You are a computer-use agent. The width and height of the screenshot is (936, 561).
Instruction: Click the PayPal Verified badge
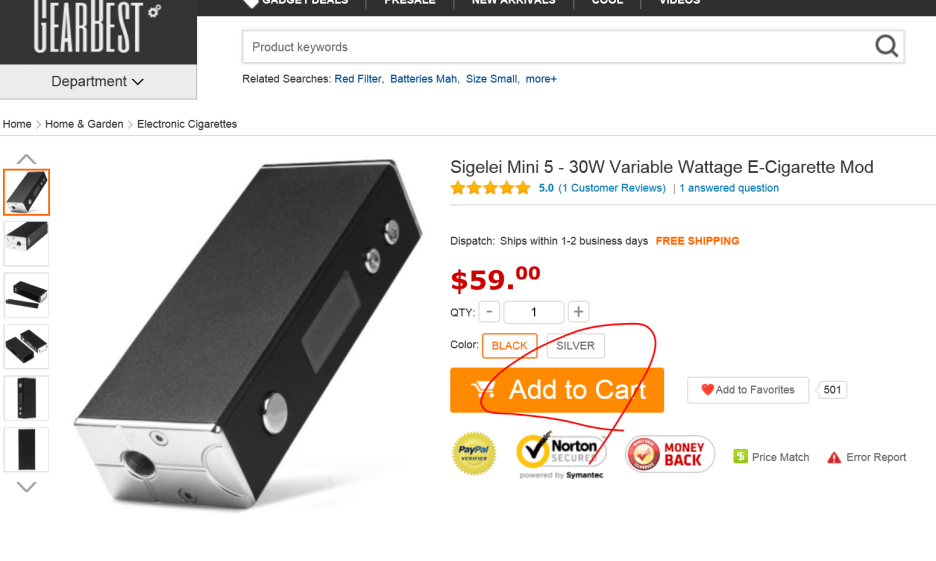click(x=474, y=454)
